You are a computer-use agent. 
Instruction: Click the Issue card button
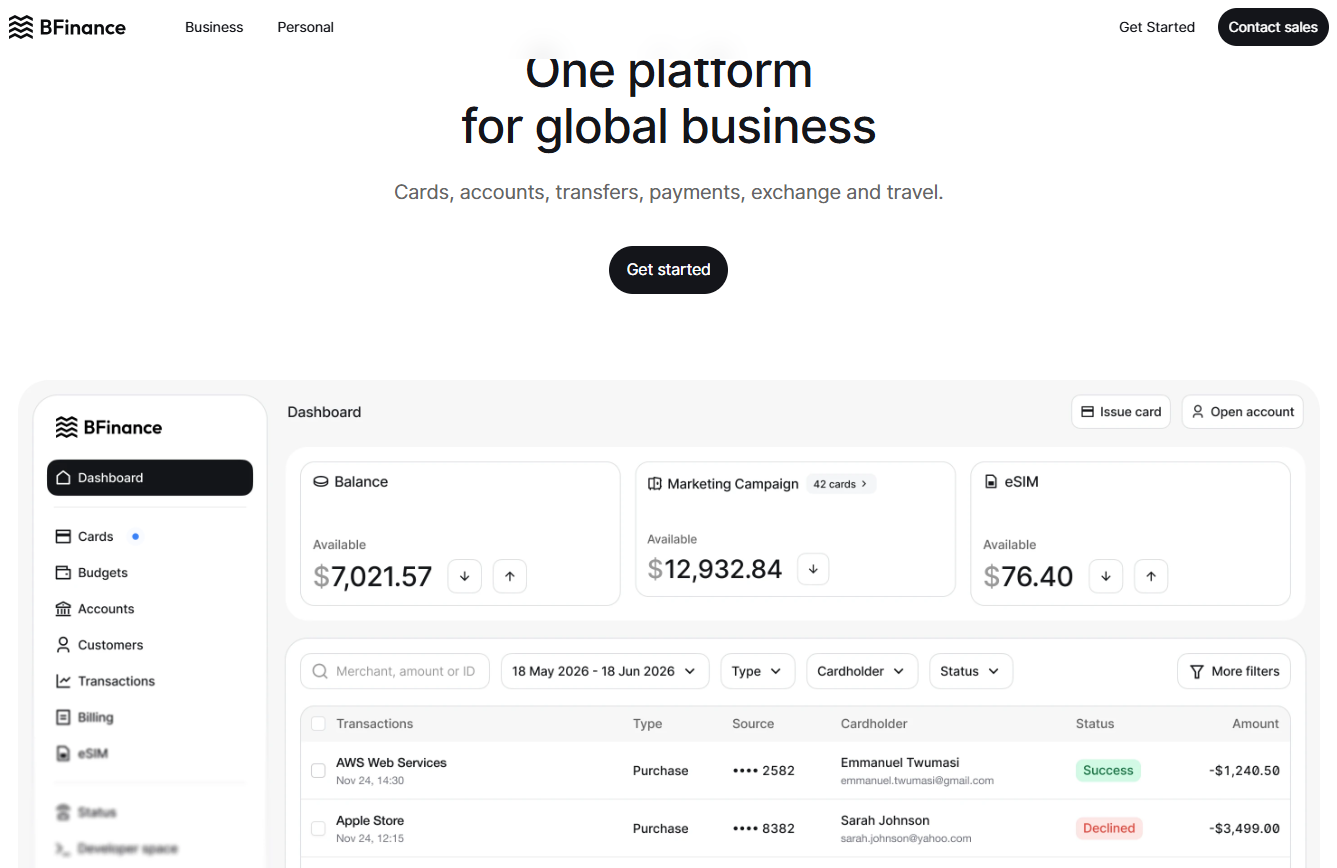tap(1121, 412)
